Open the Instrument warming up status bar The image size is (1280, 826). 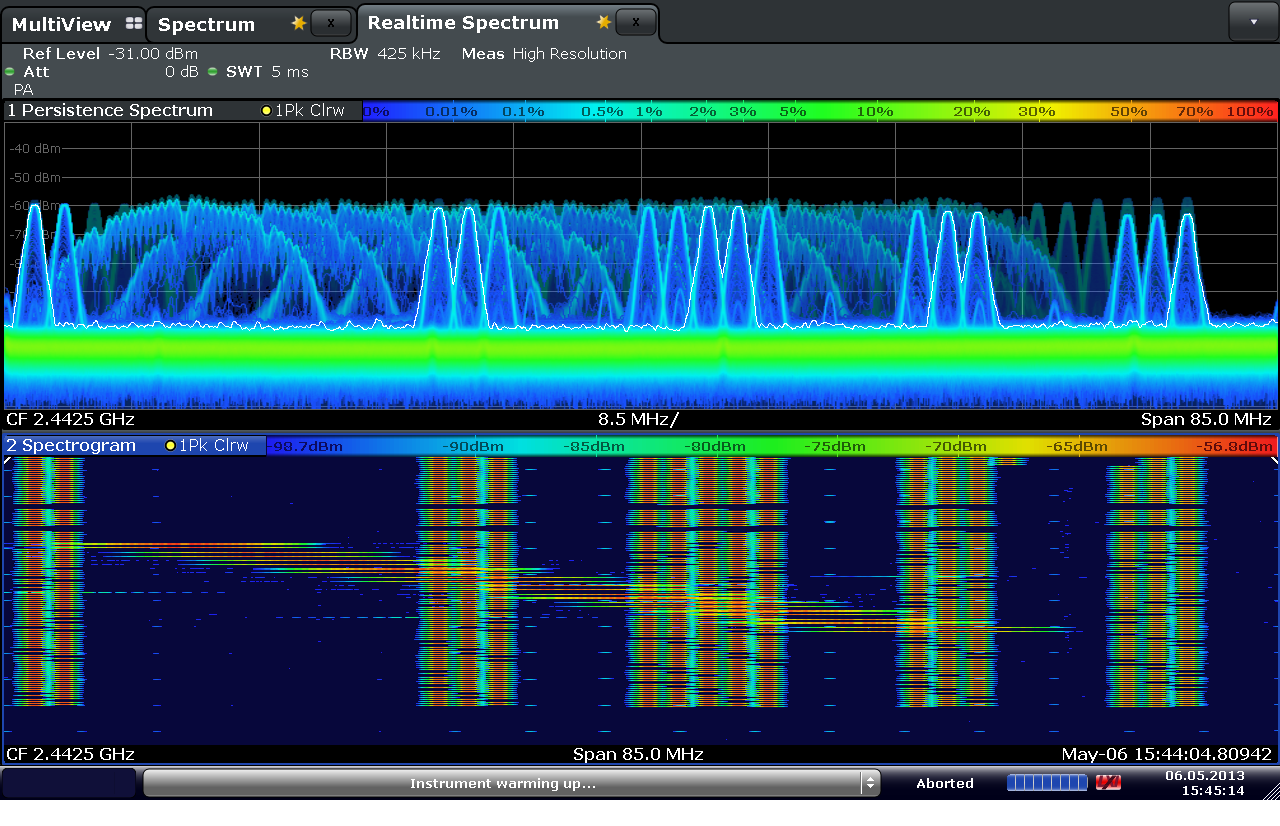(x=503, y=783)
